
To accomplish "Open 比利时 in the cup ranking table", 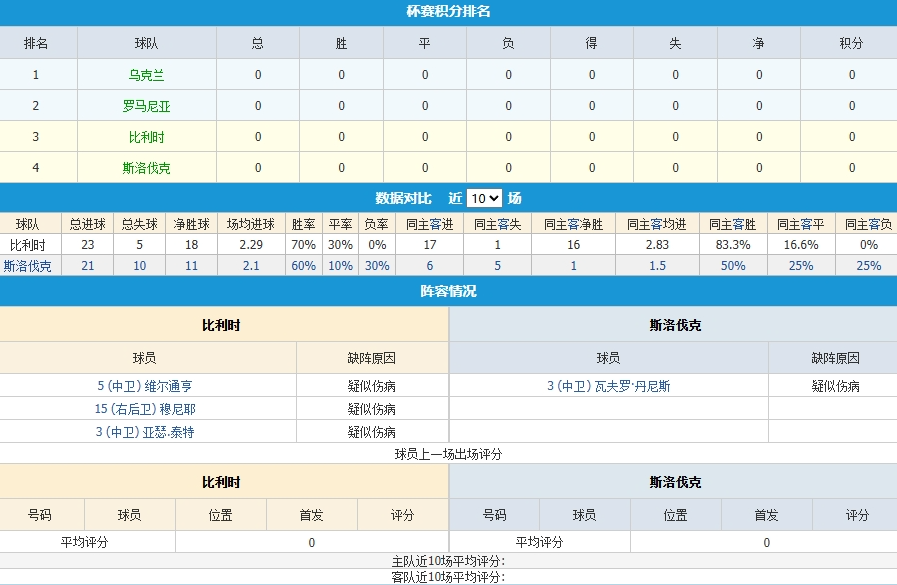I will [146, 137].
